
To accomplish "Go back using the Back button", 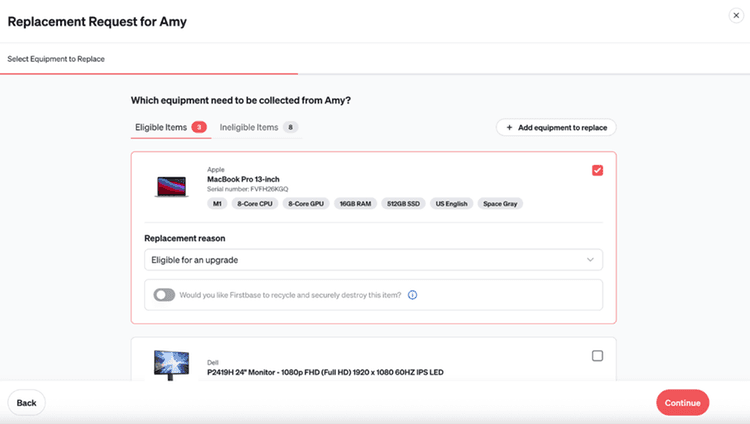I will tap(27, 403).
